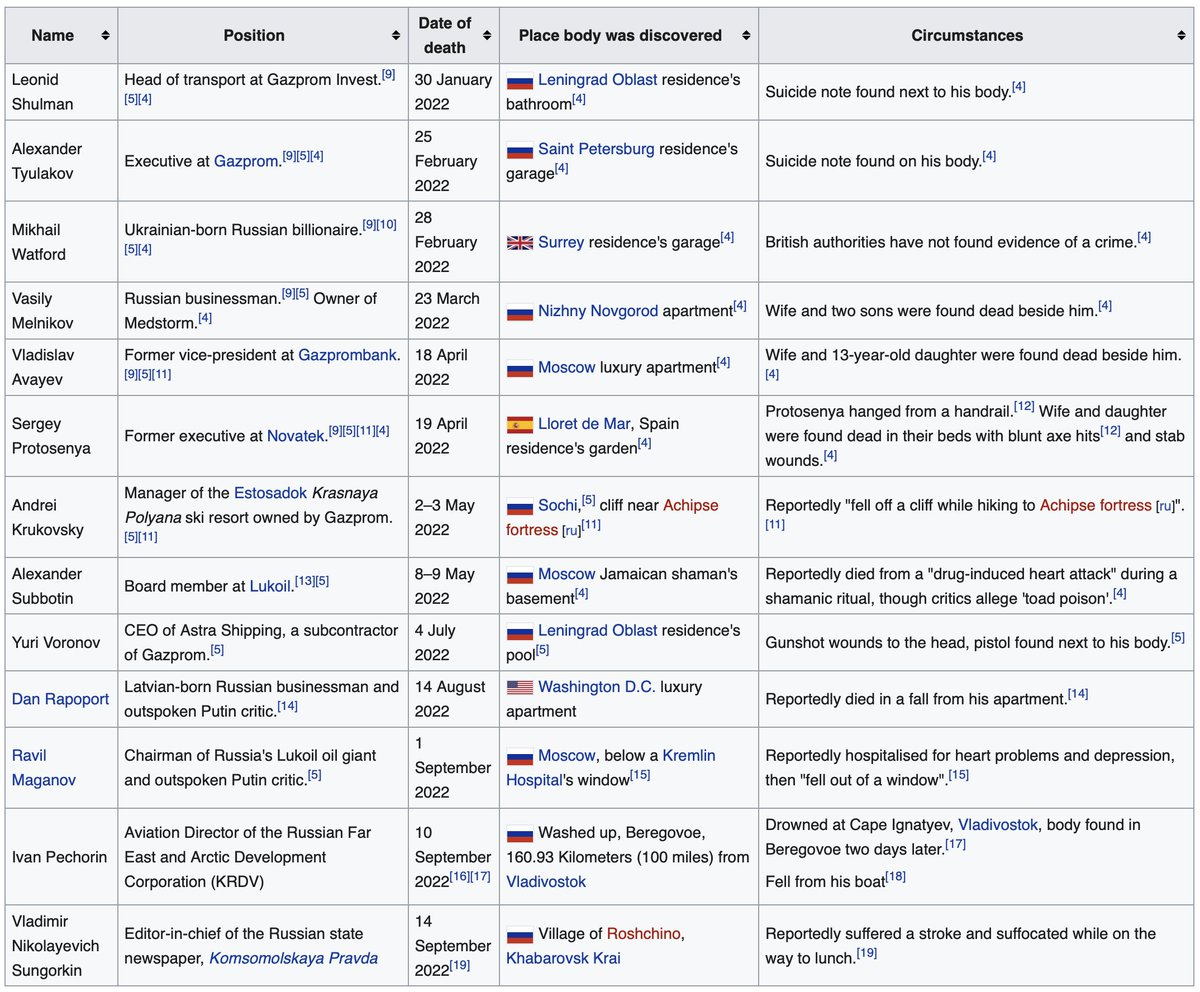Sort by Date of death arrows

coord(487,36)
